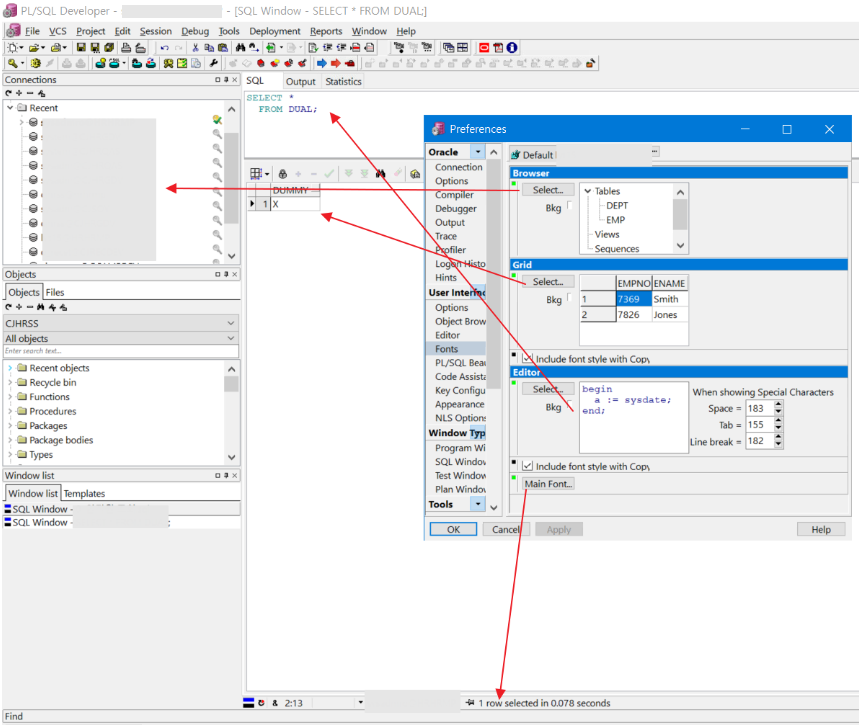Click Select... button in Browser section

(x=548, y=190)
